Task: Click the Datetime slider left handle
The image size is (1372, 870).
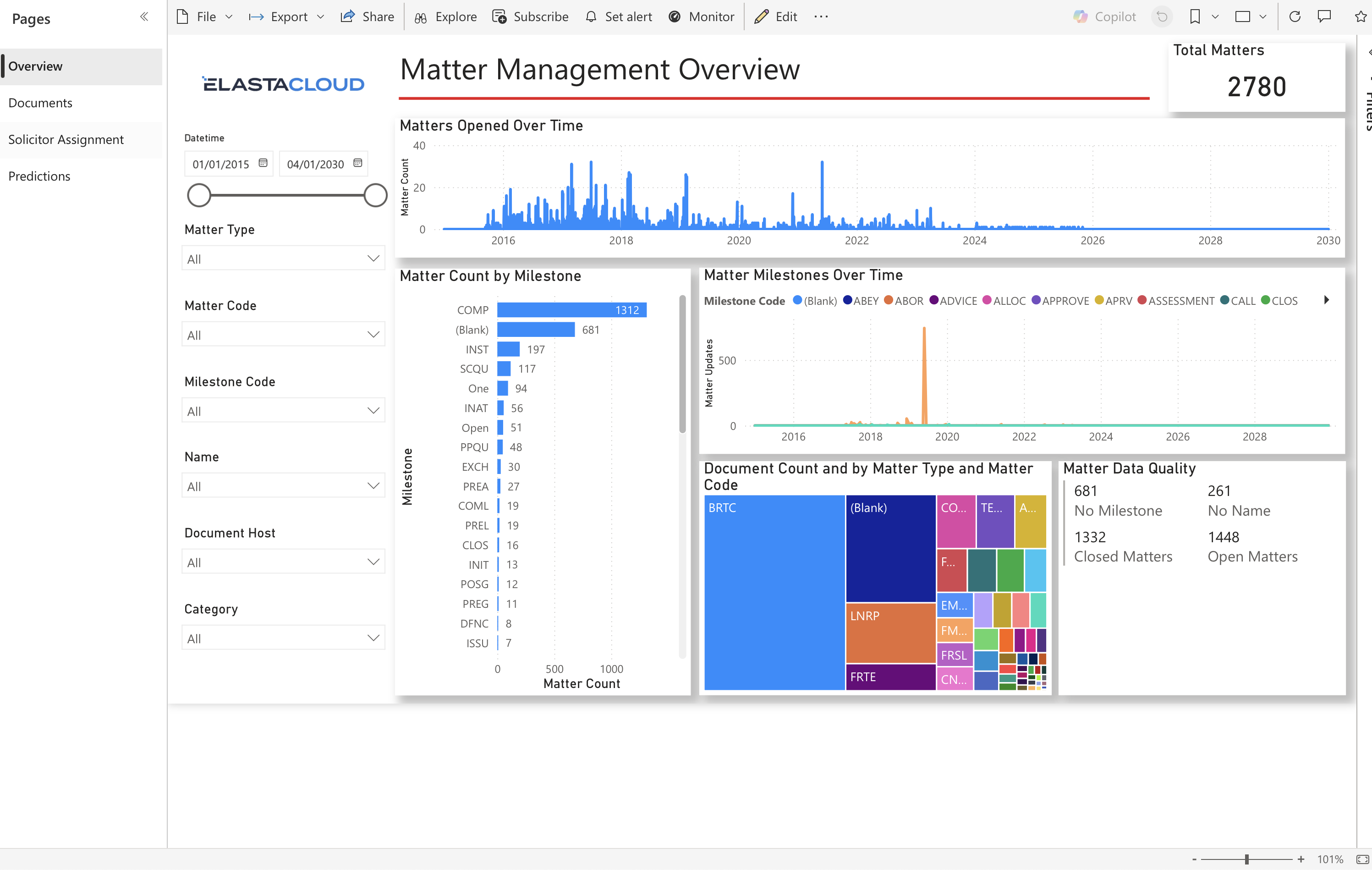Action: click(199, 195)
